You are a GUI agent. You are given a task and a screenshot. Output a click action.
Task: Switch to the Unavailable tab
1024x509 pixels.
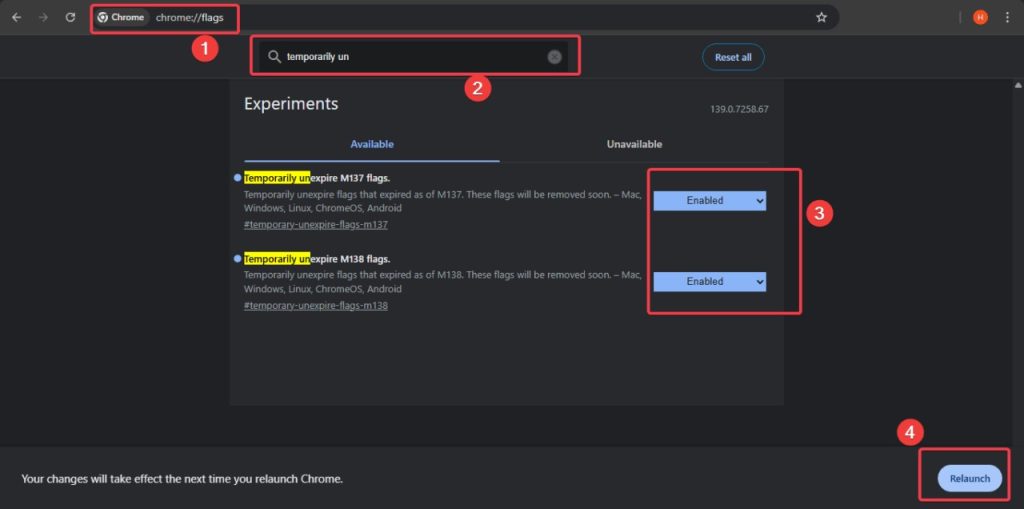click(634, 144)
